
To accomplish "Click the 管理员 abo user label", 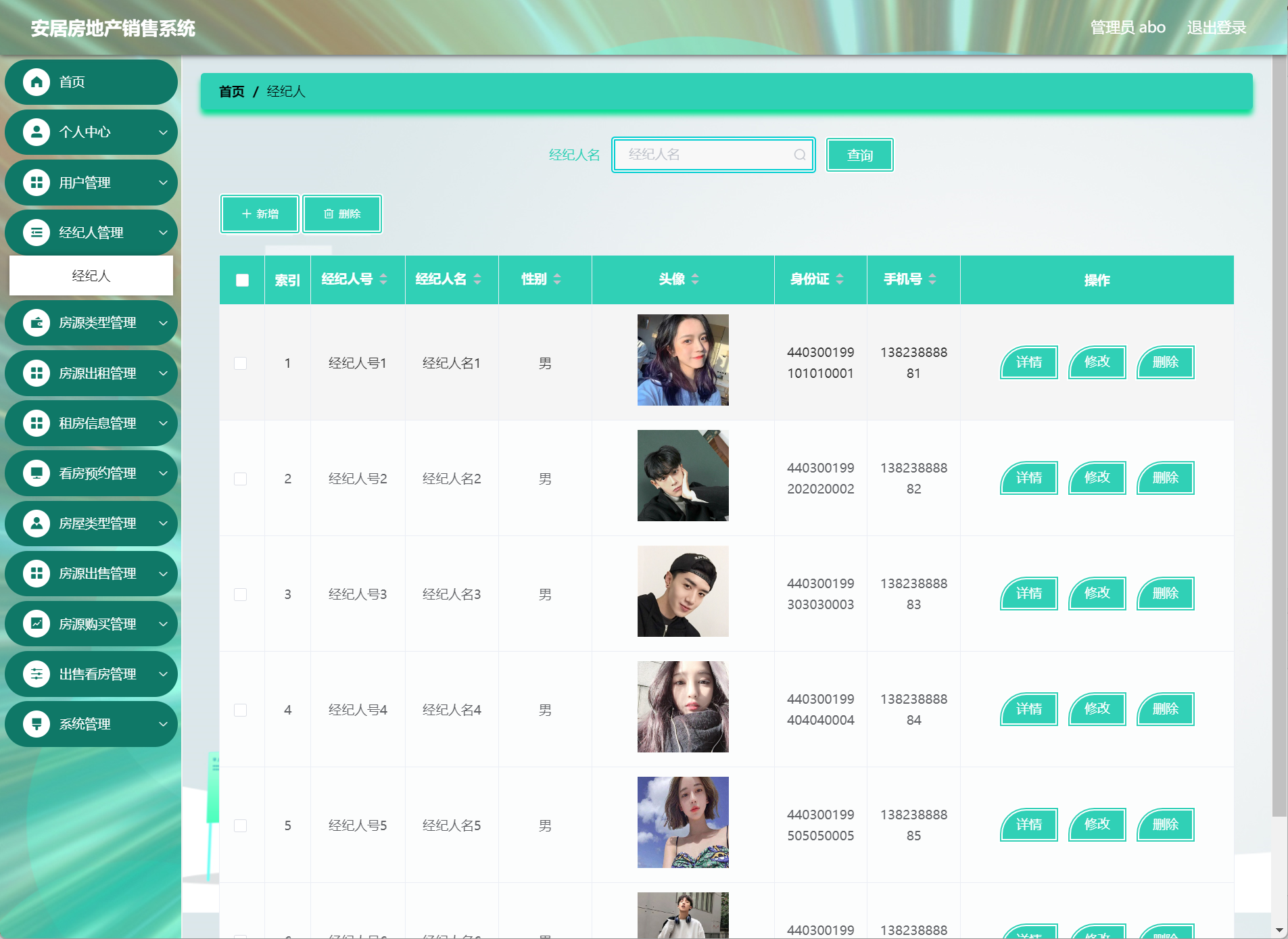I will click(x=1128, y=28).
